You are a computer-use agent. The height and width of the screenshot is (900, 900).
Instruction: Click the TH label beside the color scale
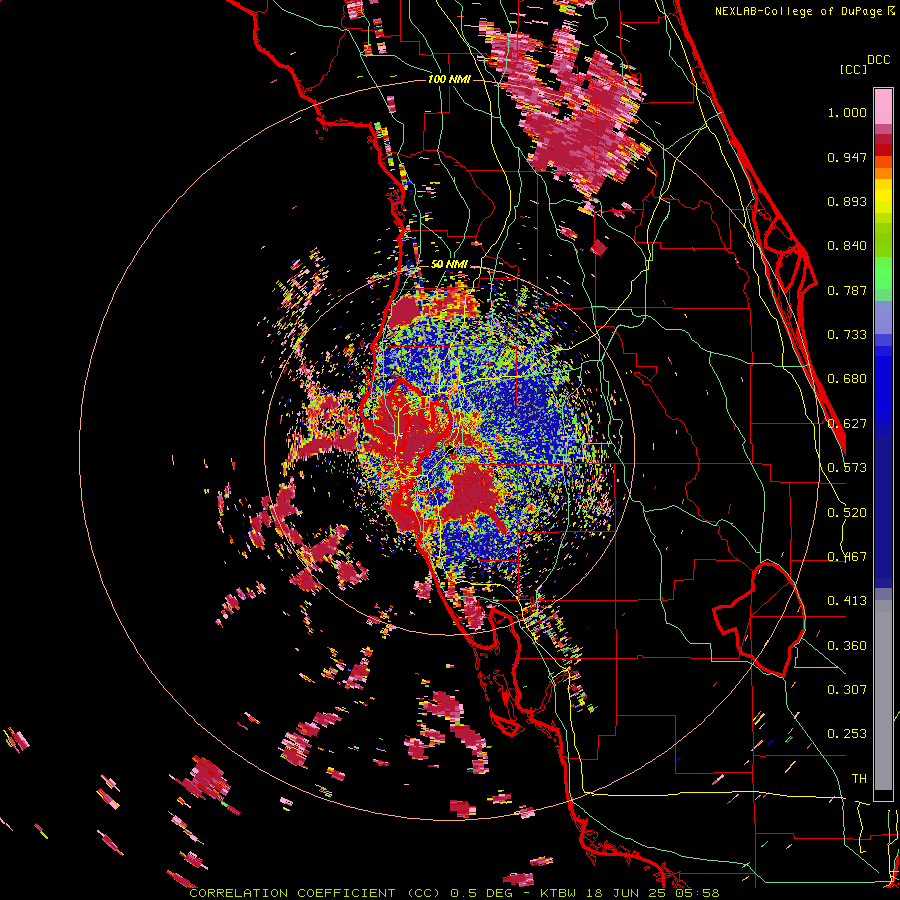(859, 779)
